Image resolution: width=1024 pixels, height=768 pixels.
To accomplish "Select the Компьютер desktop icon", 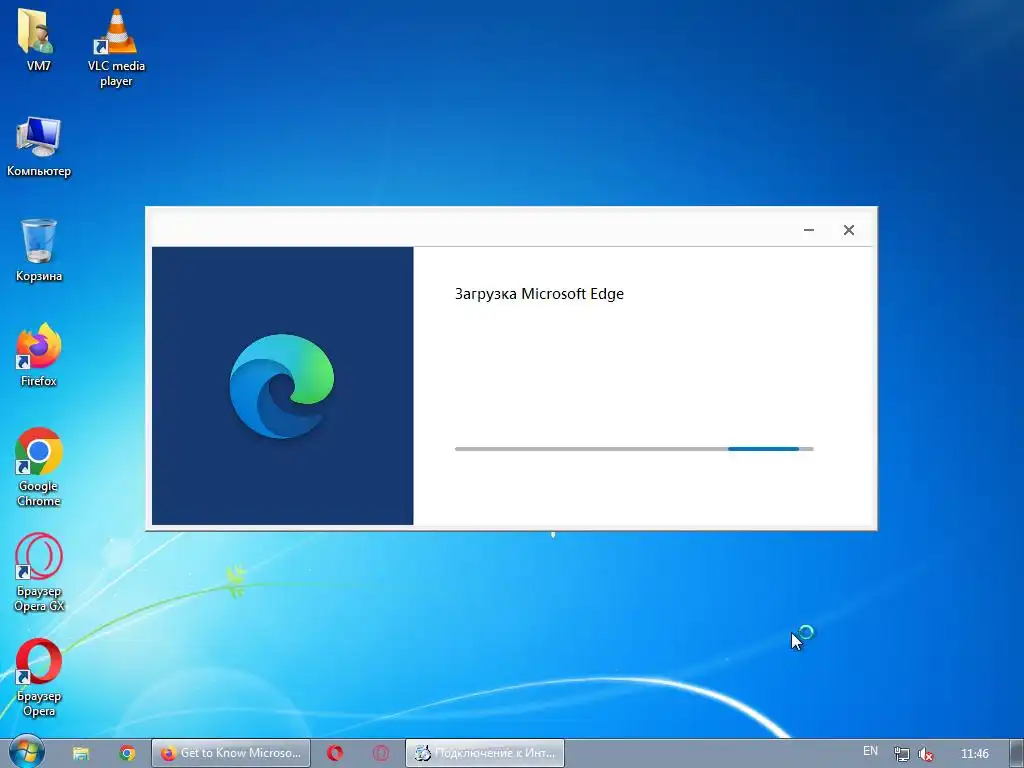I will click(39, 146).
